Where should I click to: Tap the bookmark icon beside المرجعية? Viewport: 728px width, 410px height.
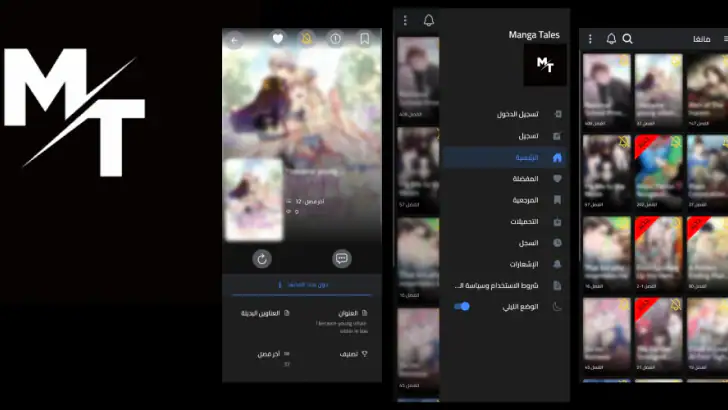point(557,200)
